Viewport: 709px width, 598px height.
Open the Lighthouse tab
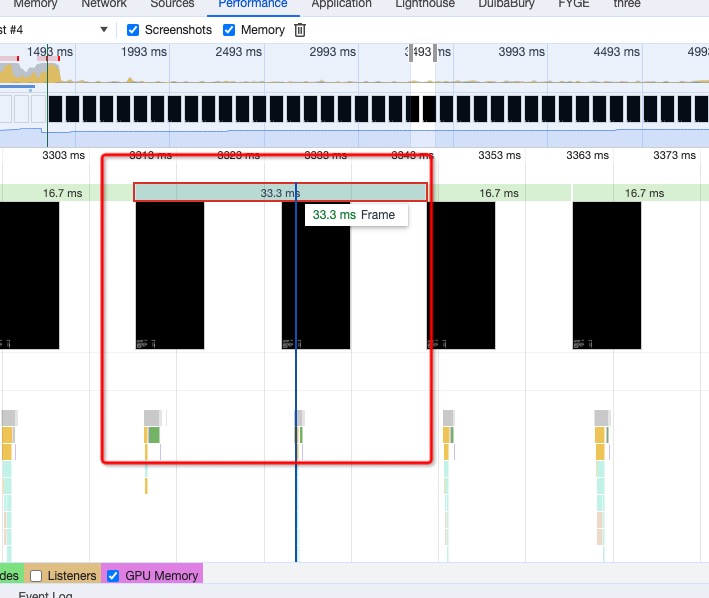coord(425,4)
